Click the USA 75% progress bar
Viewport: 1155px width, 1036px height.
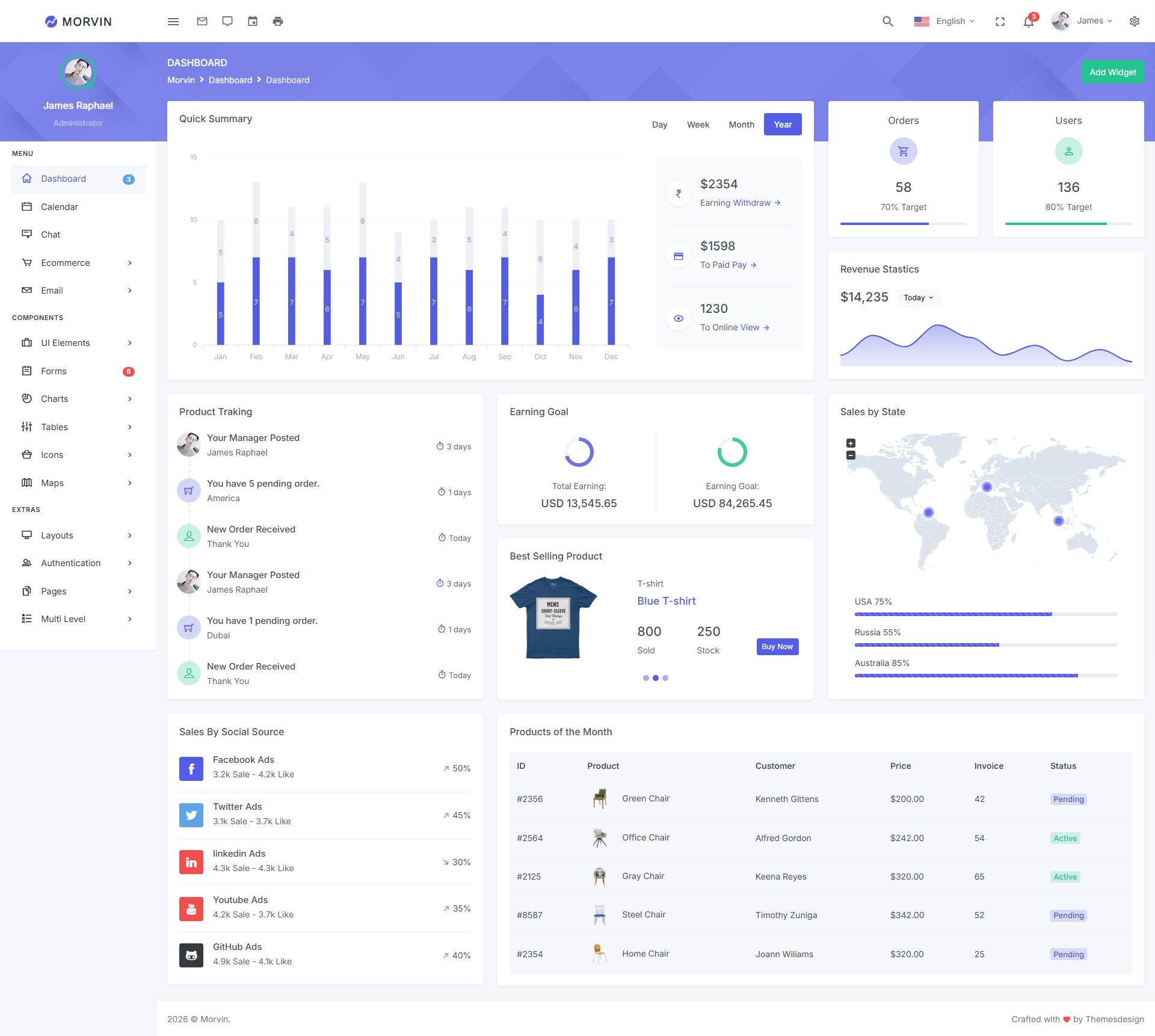pyautogui.click(x=986, y=614)
